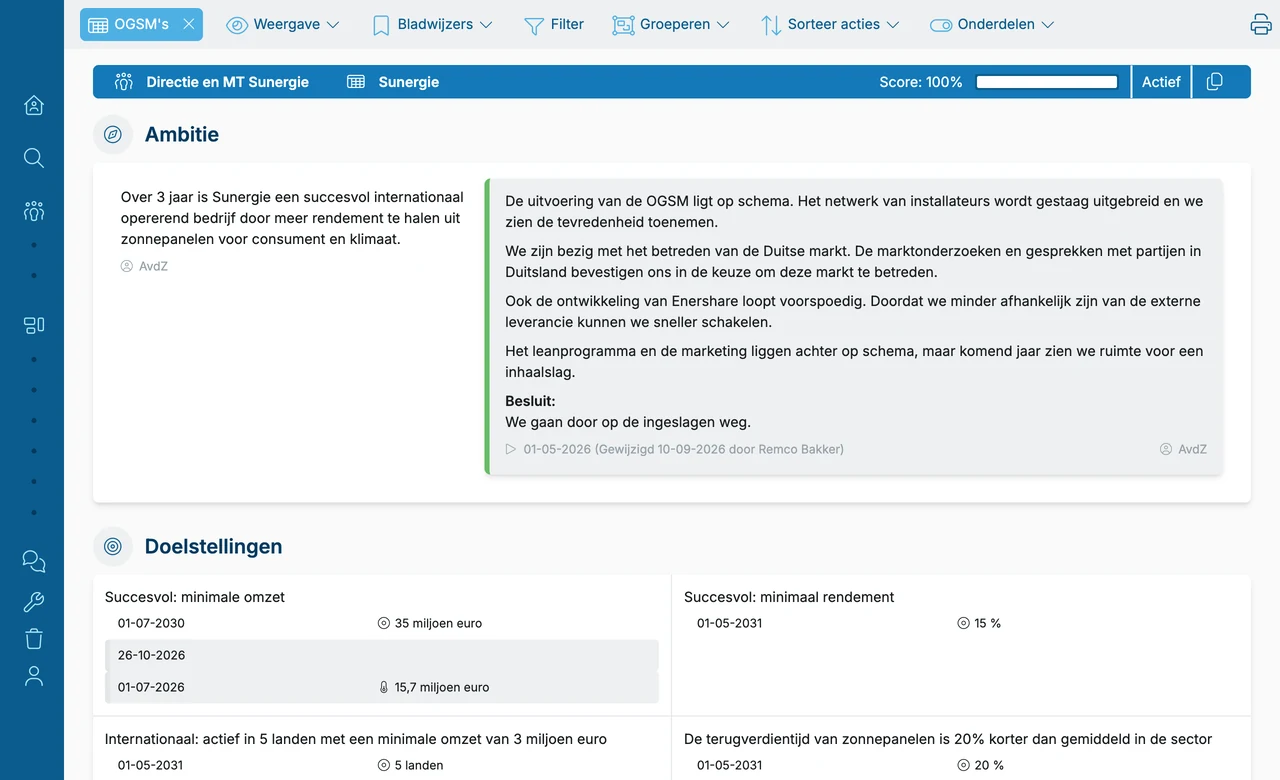This screenshot has width=1280, height=780.
Task: Click the 26-10-2026 measurement row
Action: coord(382,655)
